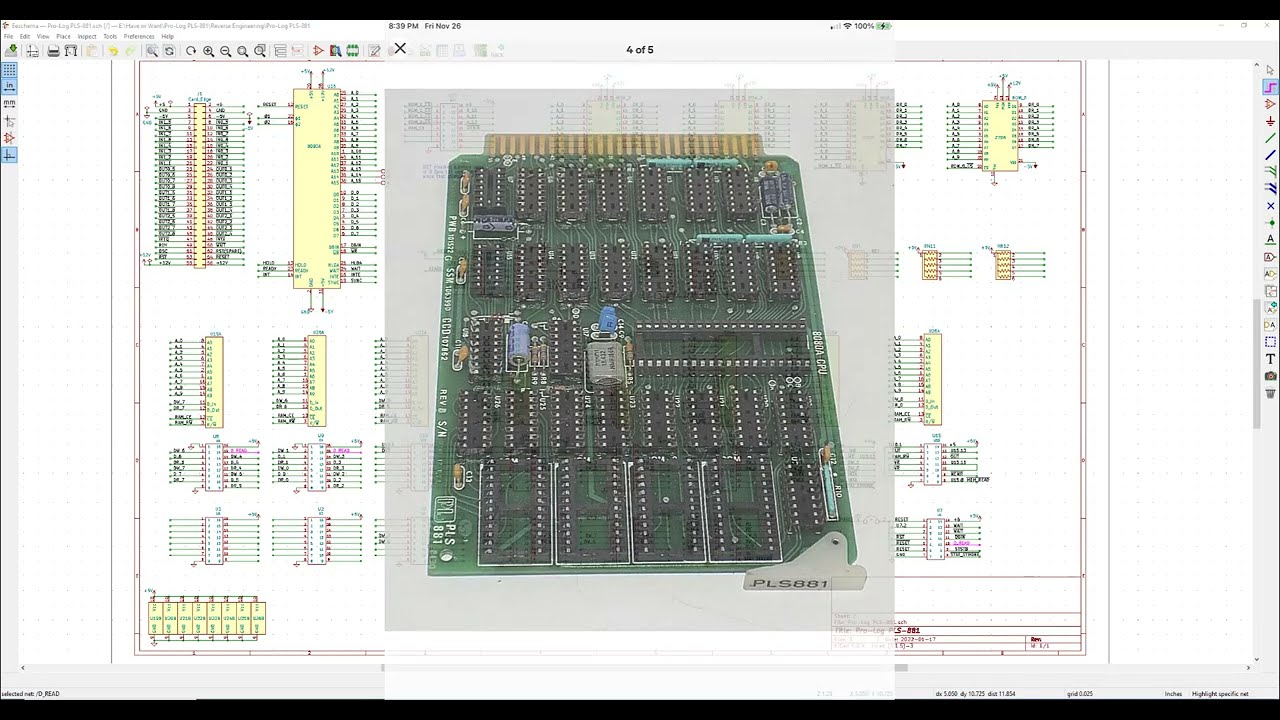Click the PLS-881 circuit board photo

[640, 360]
